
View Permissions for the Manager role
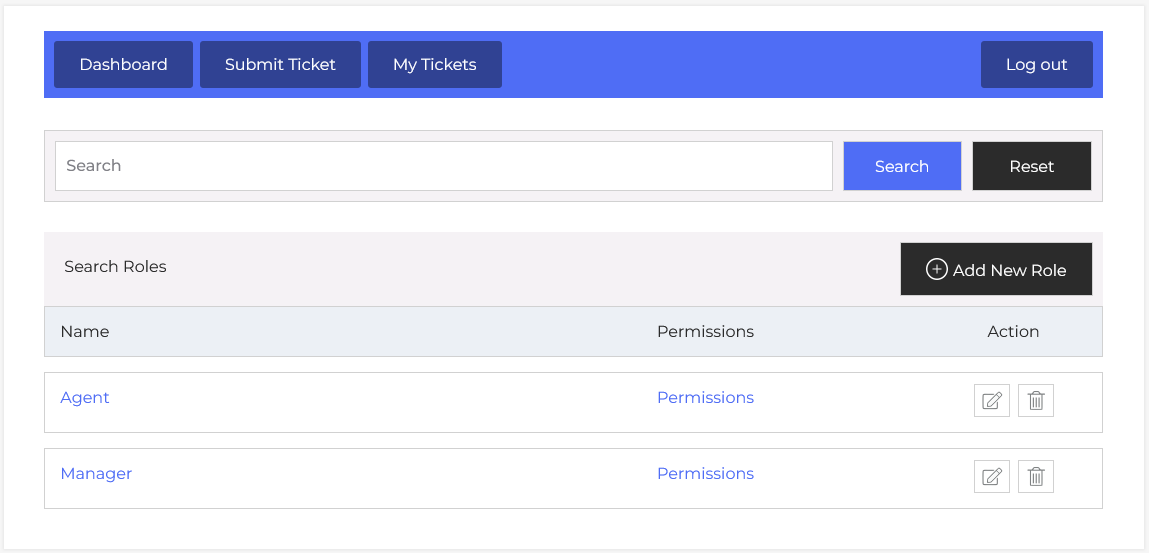[705, 474]
